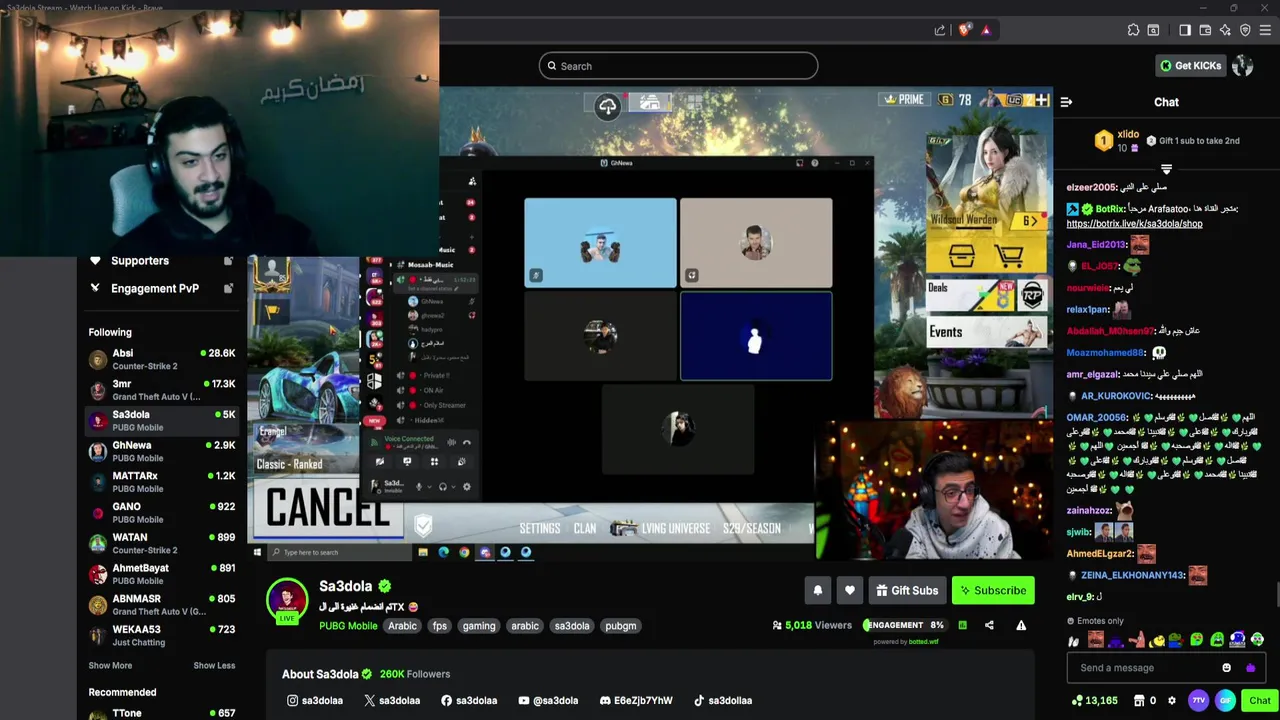Open the botrix shop link in chat
Image resolution: width=1280 pixels, height=720 pixels.
1134,224
